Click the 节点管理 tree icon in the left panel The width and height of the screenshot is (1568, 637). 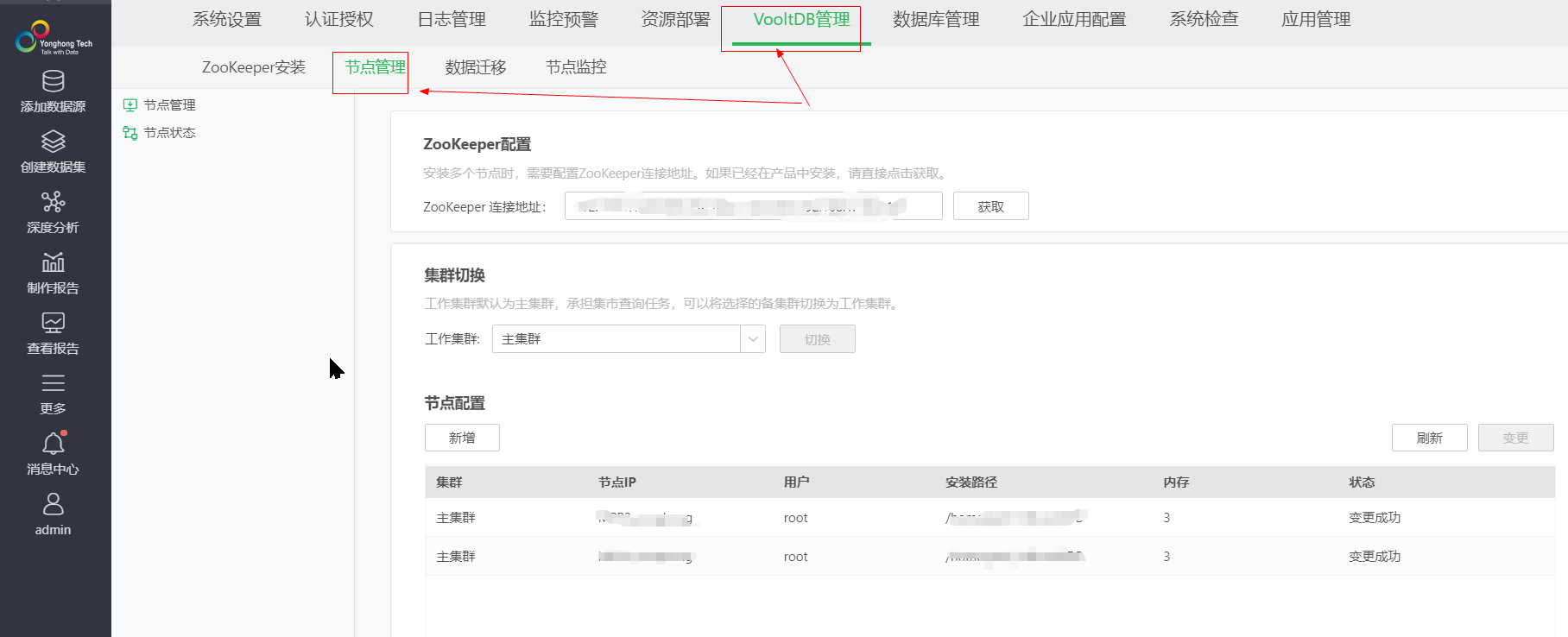(130, 105)
